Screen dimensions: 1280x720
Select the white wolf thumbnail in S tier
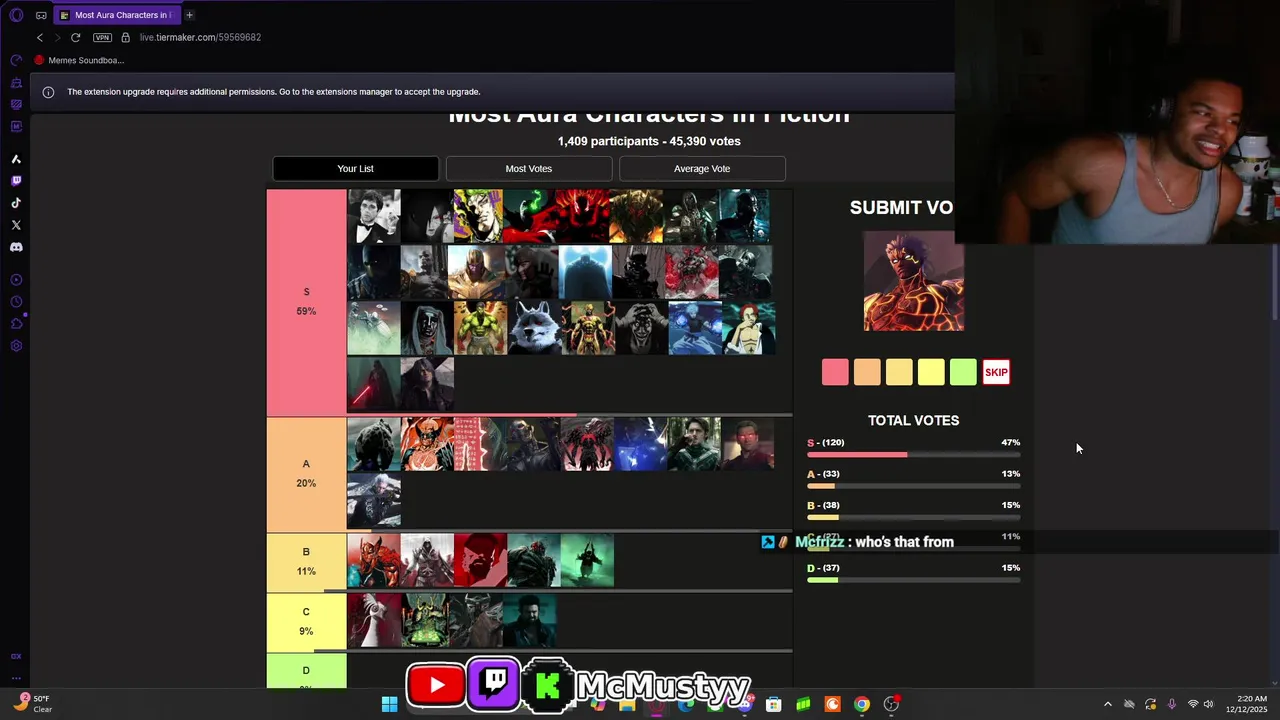point(534,328)
